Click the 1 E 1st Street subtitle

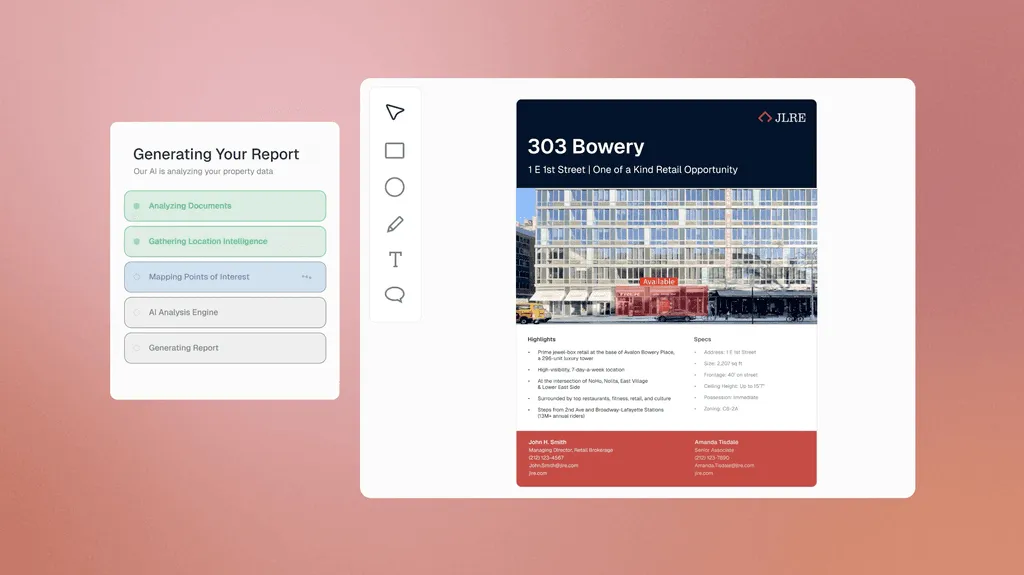[632, 169]
